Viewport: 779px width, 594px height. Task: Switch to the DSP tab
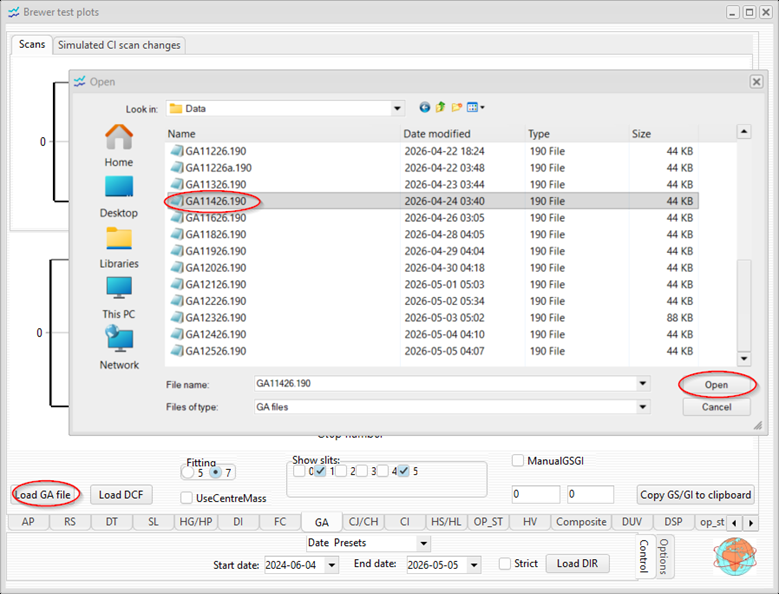673,521
